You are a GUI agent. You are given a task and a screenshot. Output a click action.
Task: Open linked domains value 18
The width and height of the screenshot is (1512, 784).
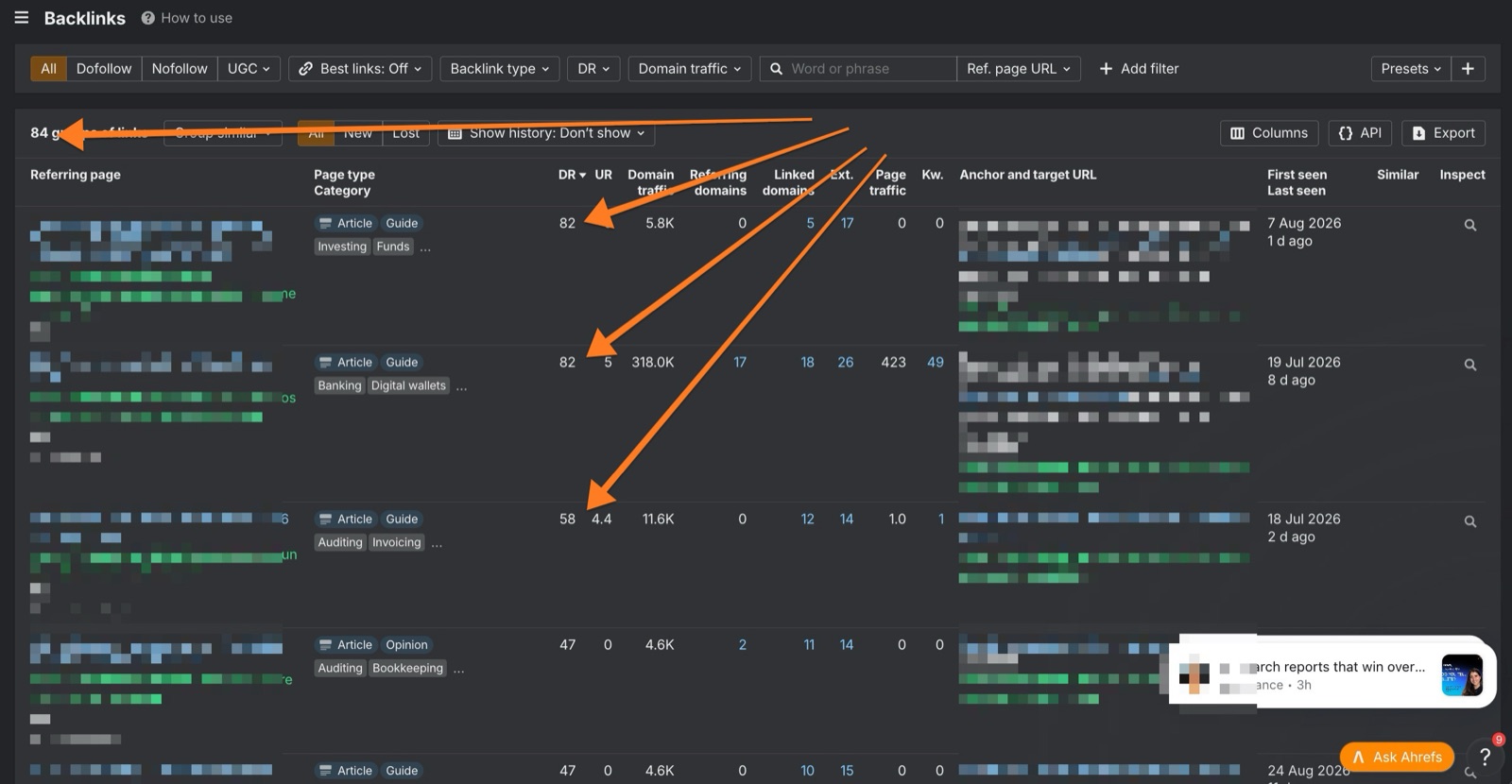tap(807, 362)
